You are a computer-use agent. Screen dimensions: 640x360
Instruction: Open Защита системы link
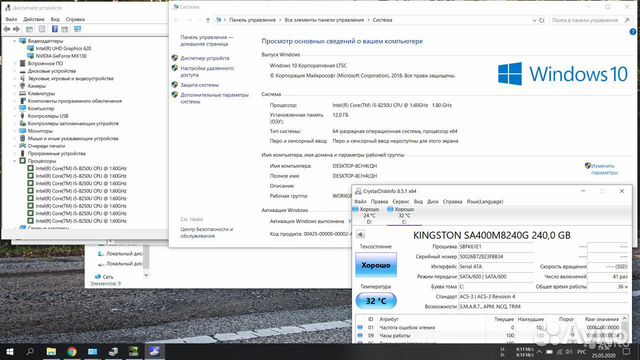200,85
